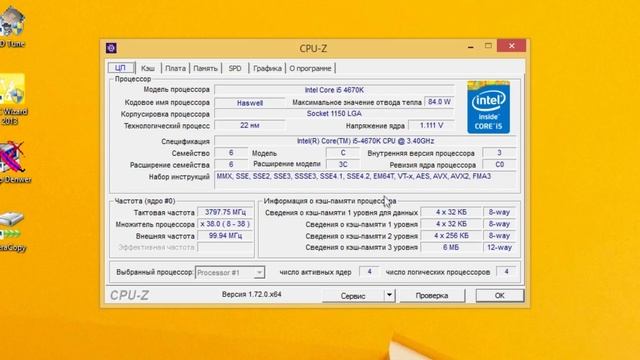Switch to the Кэш tab

148,68
